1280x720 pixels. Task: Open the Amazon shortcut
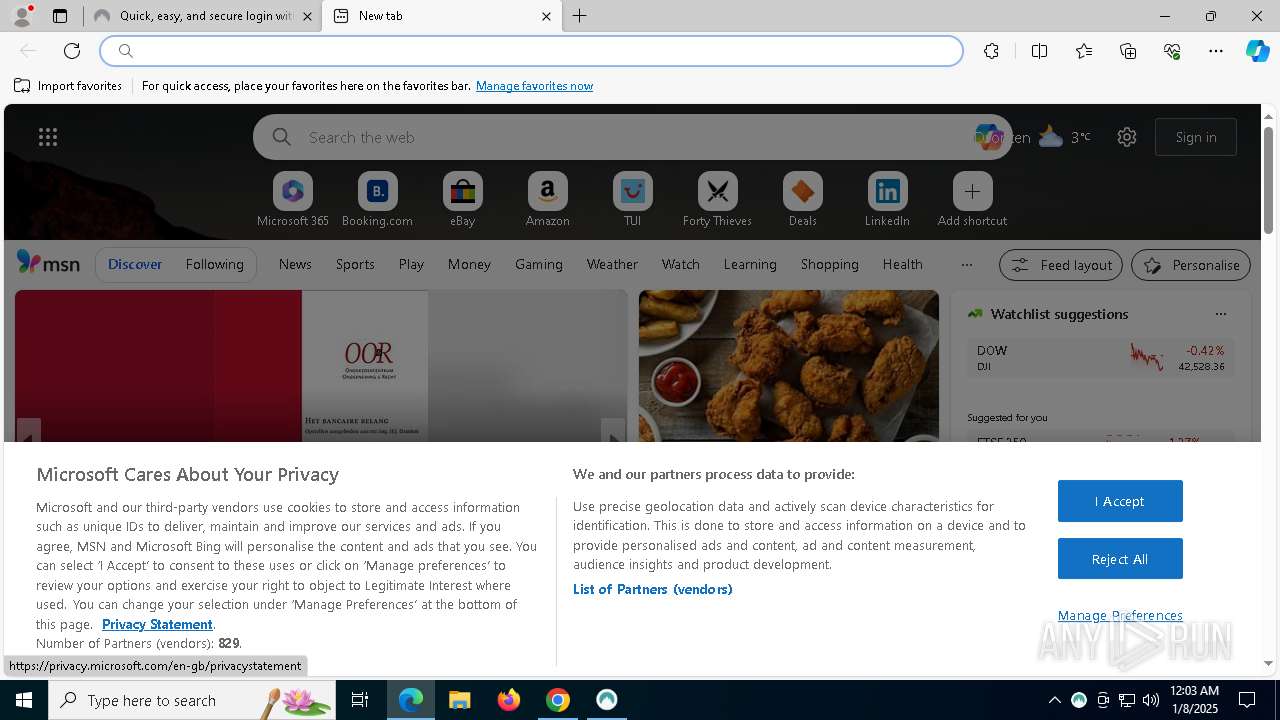[x=547, y=200]
